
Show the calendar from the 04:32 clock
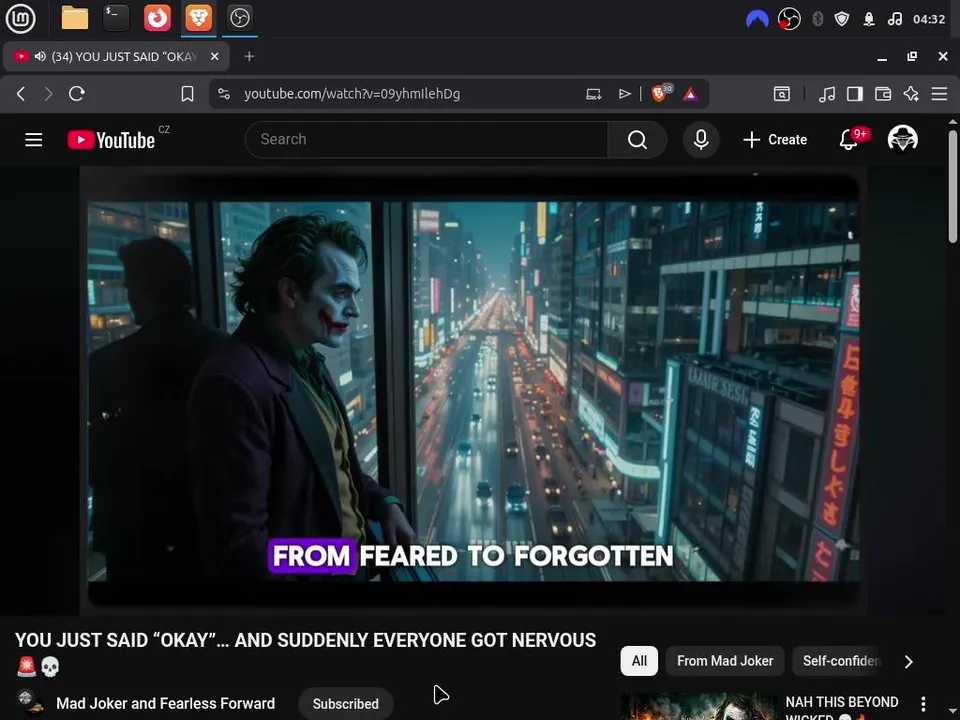click(x=929, y=19)
